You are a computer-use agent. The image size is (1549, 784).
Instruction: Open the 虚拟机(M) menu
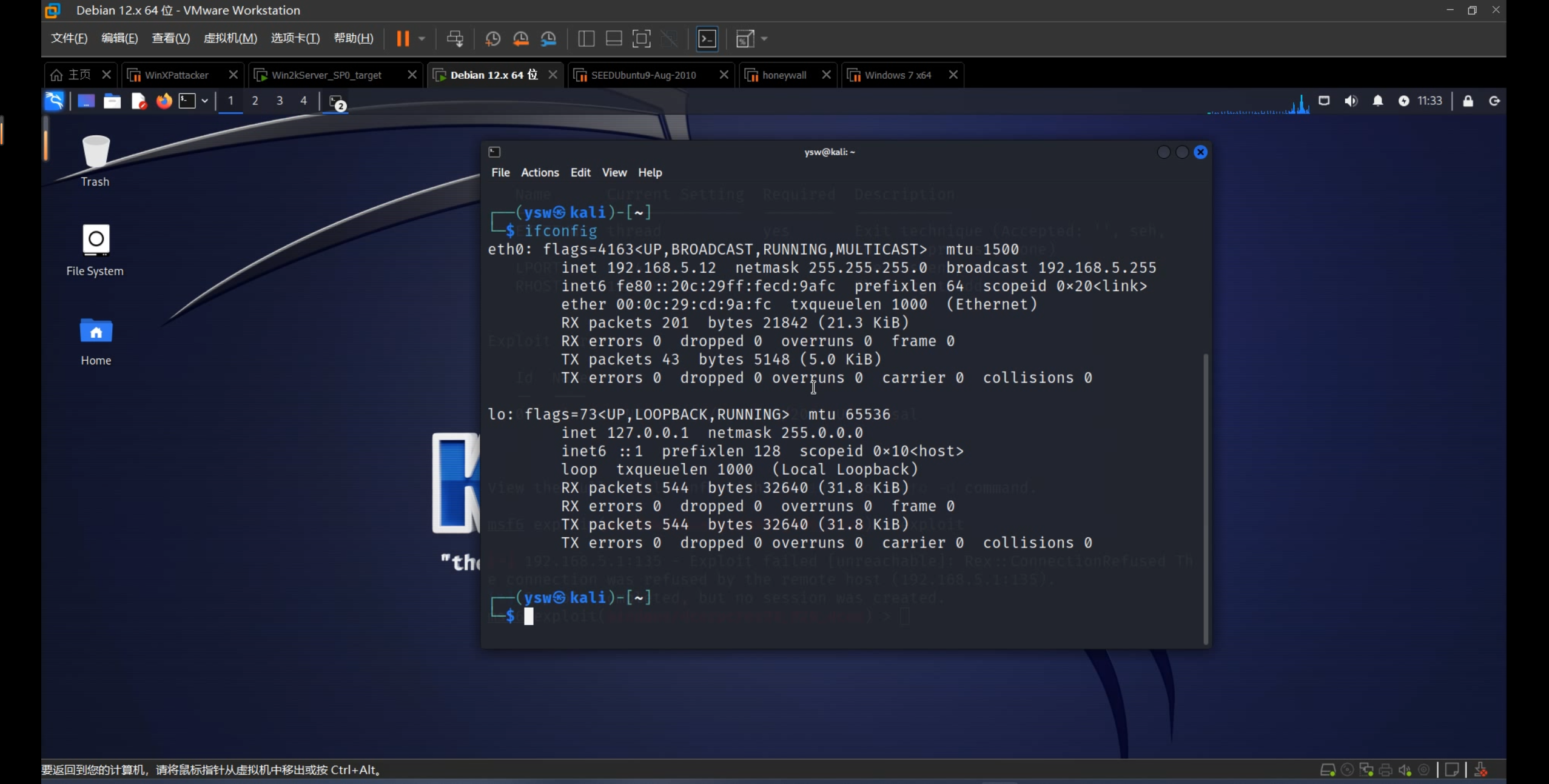click(230, 38)
